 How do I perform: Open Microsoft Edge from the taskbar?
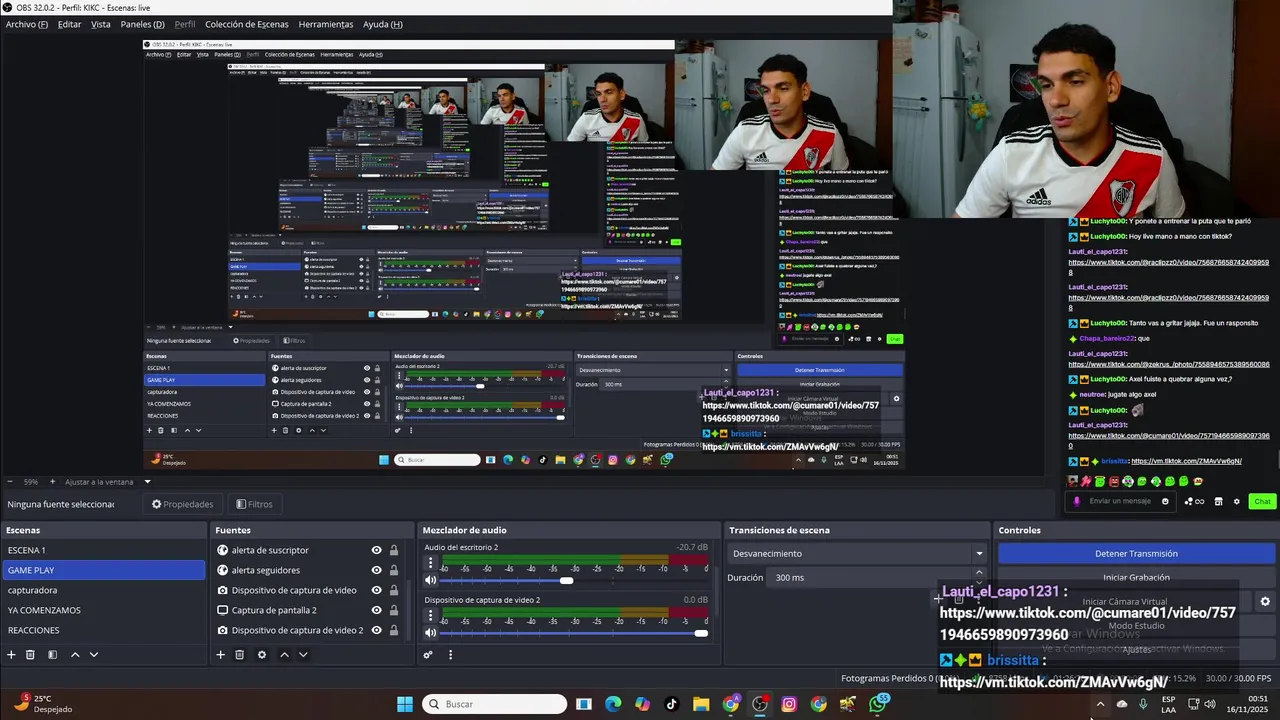(x=613, y=704)
